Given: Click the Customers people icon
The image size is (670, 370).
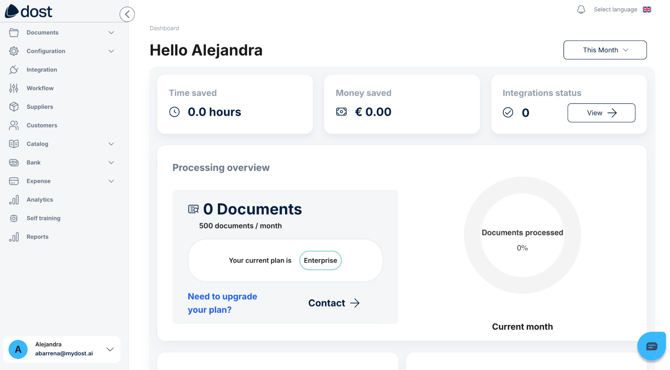Looking at the screenshot, I should [x=14, y=125].
